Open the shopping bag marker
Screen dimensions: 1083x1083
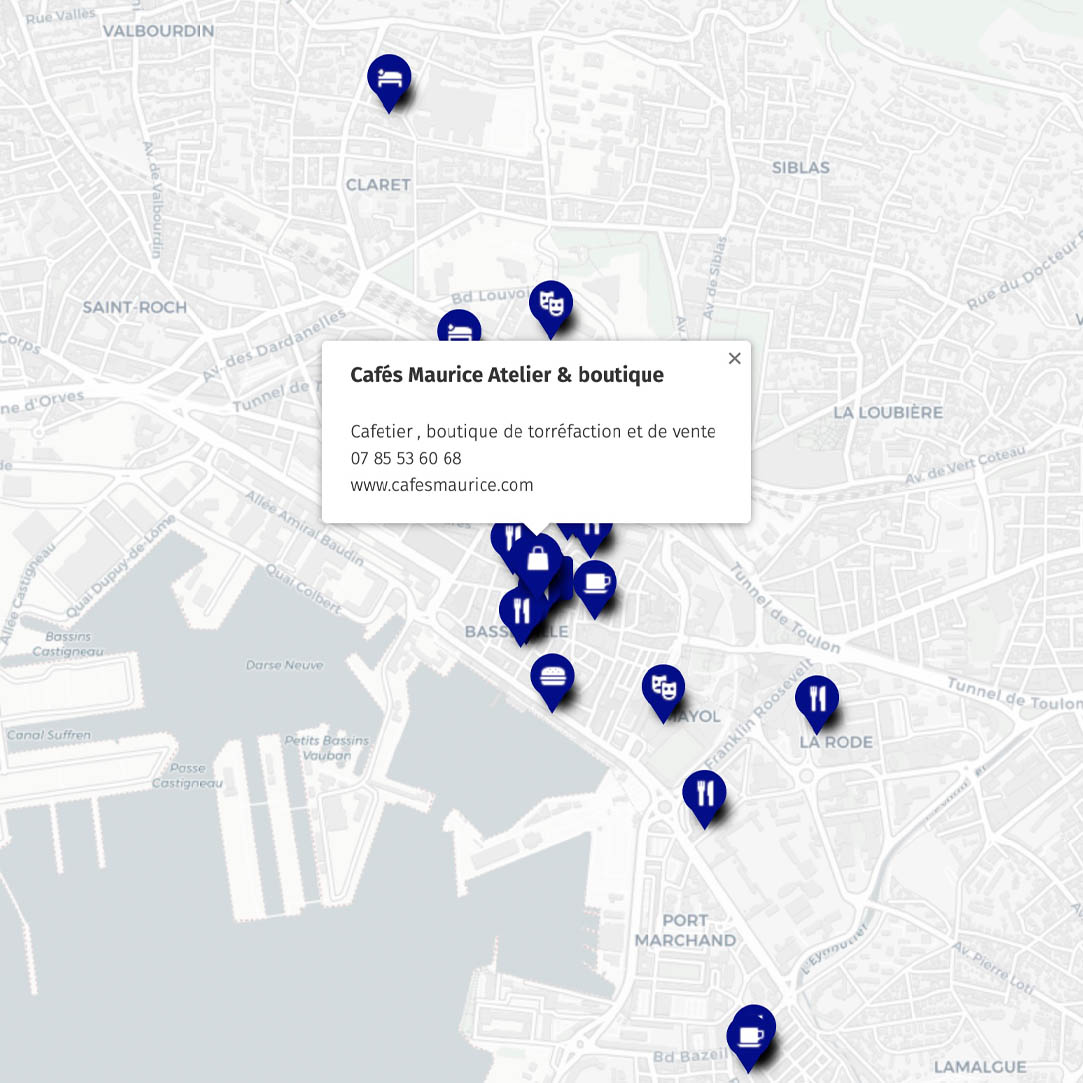tap(537, 563)
